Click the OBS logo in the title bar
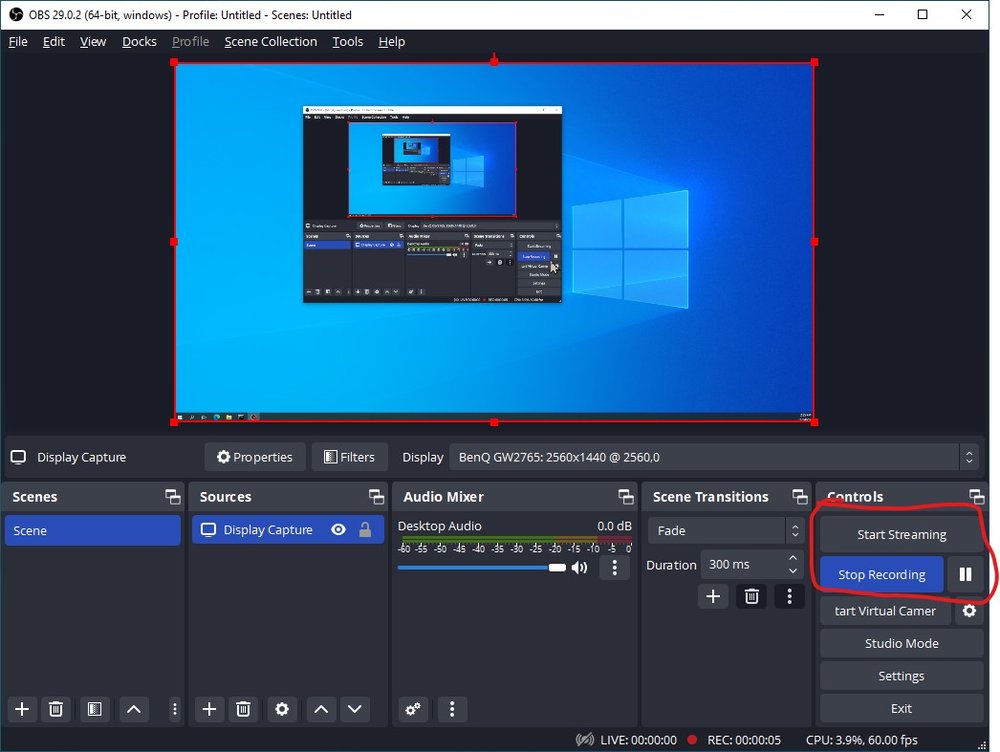This screenshot has width=1000, height=752. click(x=16, y=15)
